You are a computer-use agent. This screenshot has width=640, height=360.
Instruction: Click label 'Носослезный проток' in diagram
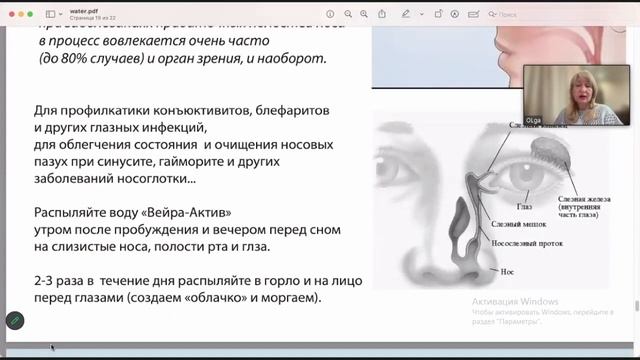(x=527, y=243)
